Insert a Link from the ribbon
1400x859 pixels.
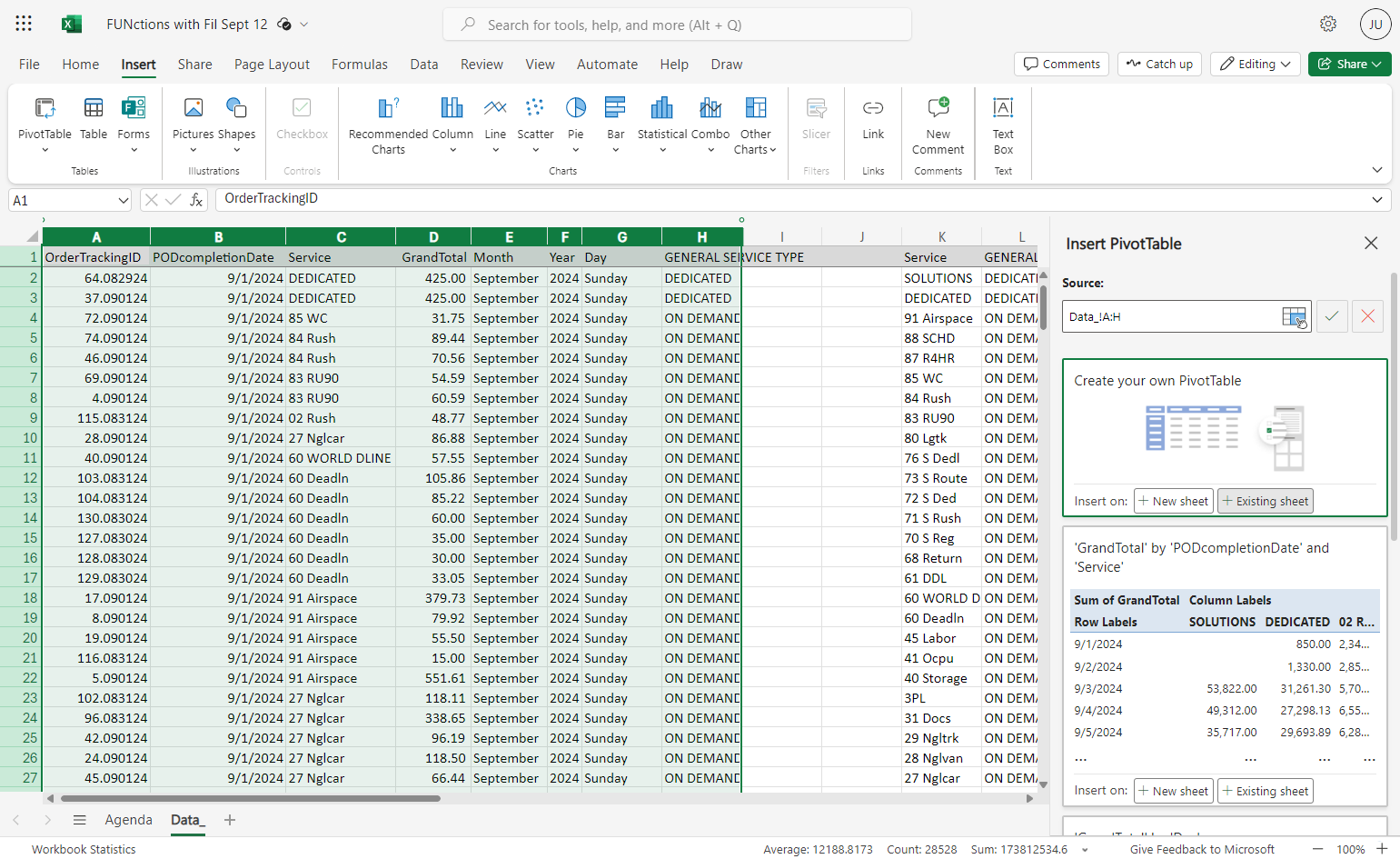pyautogui.click(x=873, y=119)
